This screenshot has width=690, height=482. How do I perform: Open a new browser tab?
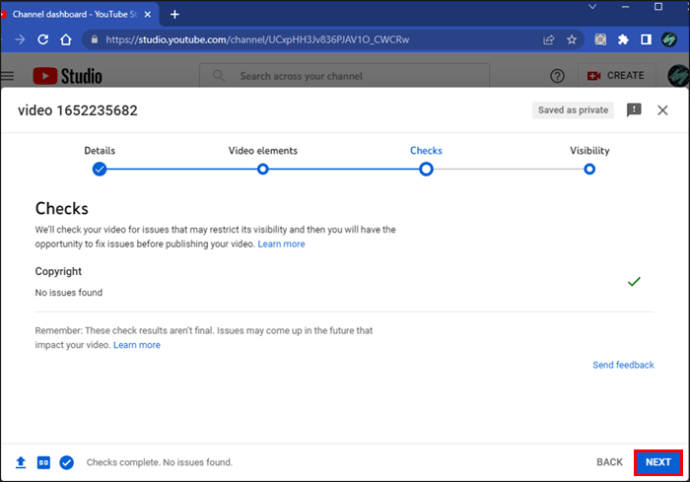[175, 15]
